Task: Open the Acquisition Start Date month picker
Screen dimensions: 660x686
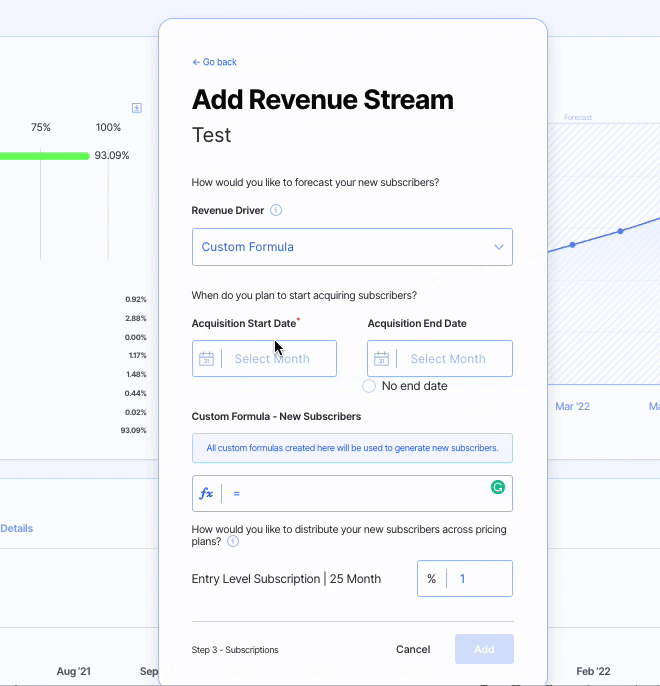Action: [x=272, y=359]
